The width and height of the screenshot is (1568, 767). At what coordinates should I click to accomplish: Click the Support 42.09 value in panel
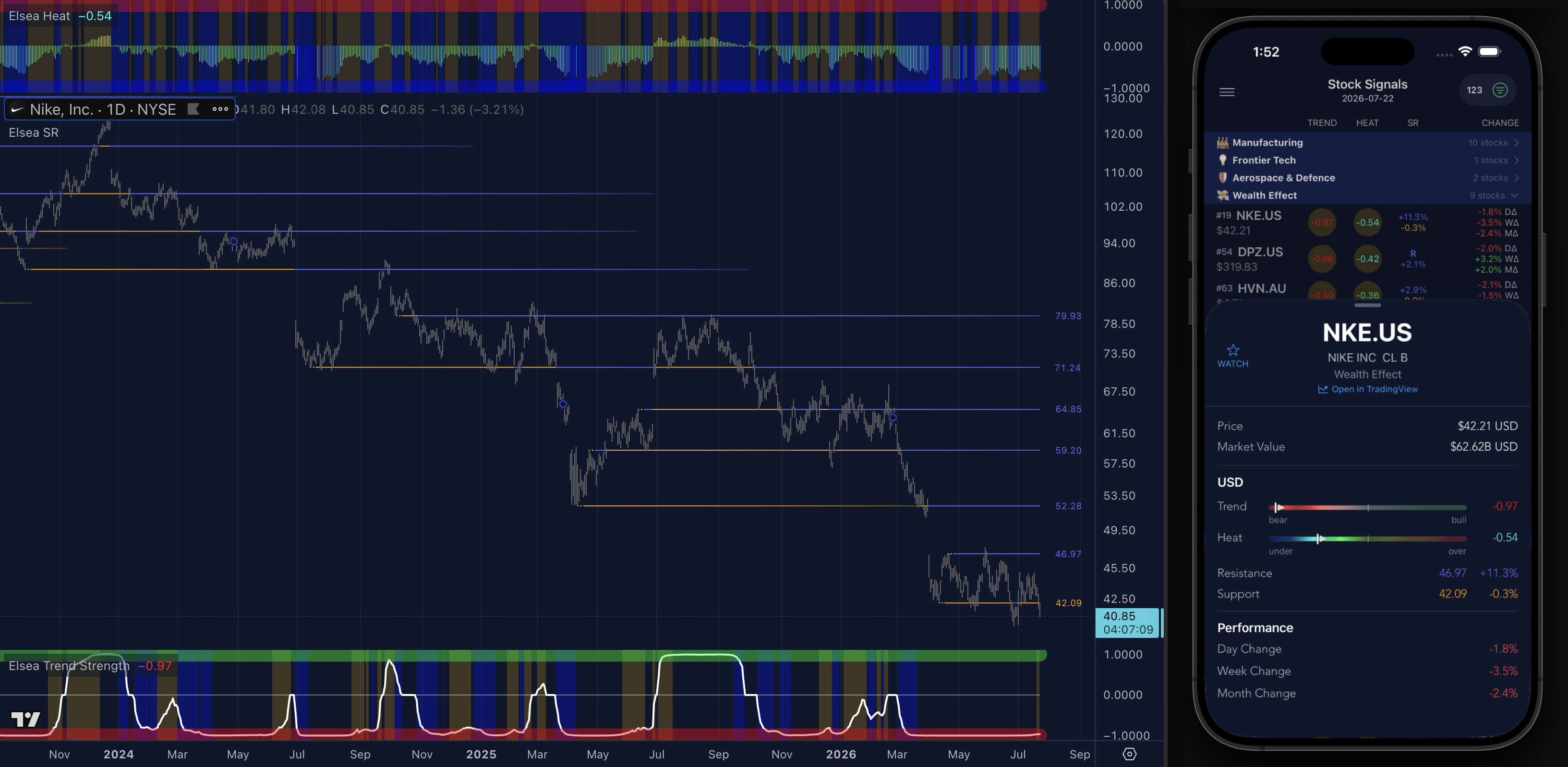point(1452,594)
